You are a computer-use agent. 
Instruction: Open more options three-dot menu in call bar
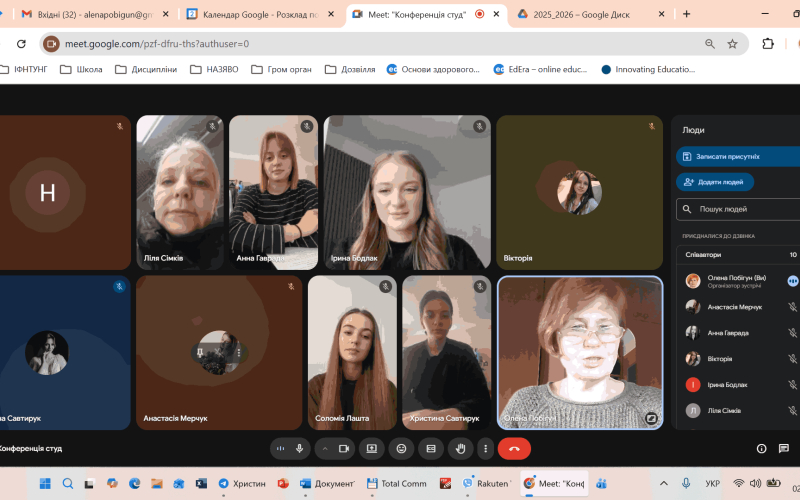pos(485,449)
